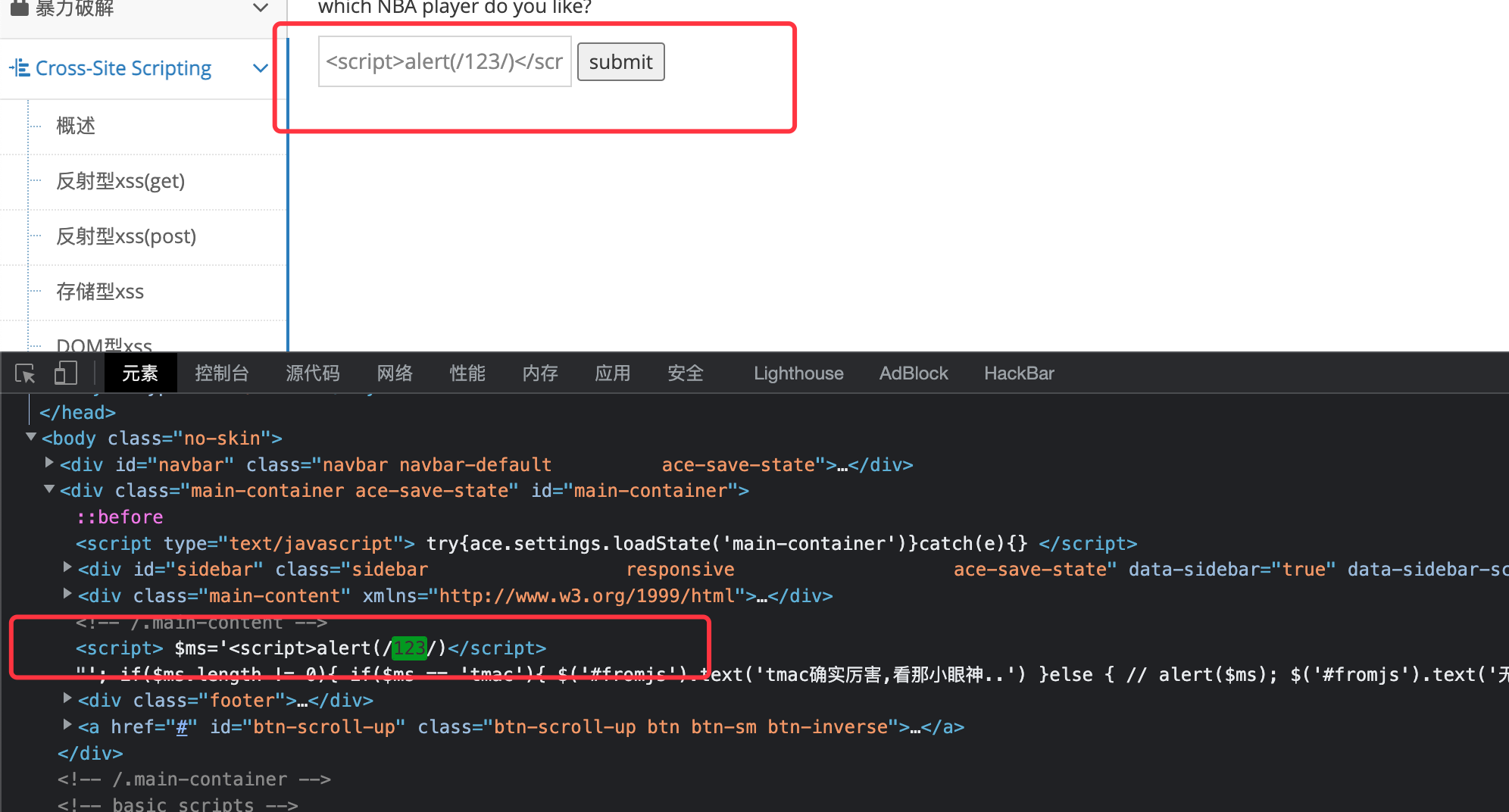Click the element inspector picker icon
The image size is (1509, 812).
(x=25, y=373)
